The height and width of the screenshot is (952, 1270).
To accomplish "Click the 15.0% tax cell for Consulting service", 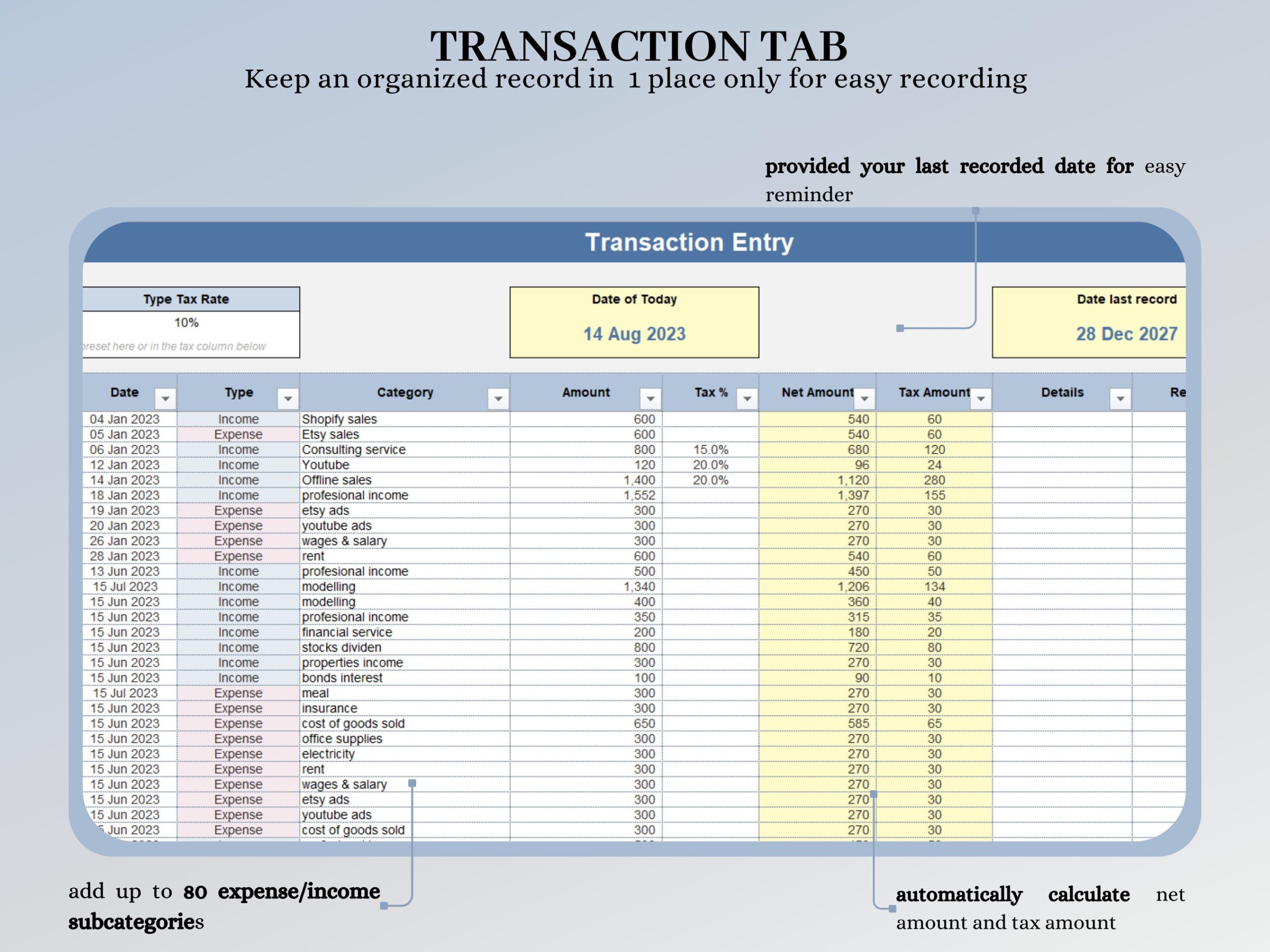I will coord(711,449).
